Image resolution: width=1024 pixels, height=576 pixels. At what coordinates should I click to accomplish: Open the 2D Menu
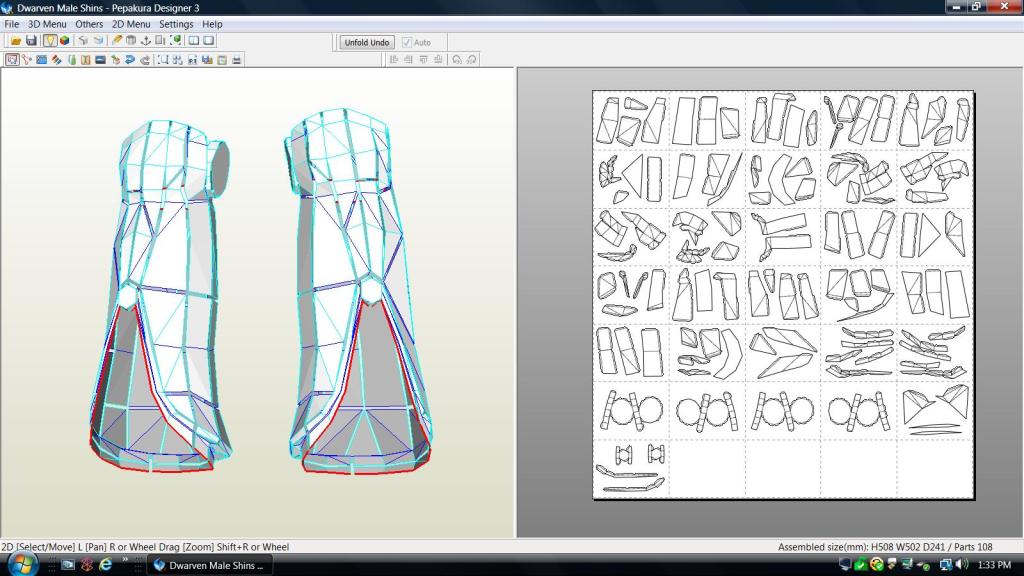131,24
